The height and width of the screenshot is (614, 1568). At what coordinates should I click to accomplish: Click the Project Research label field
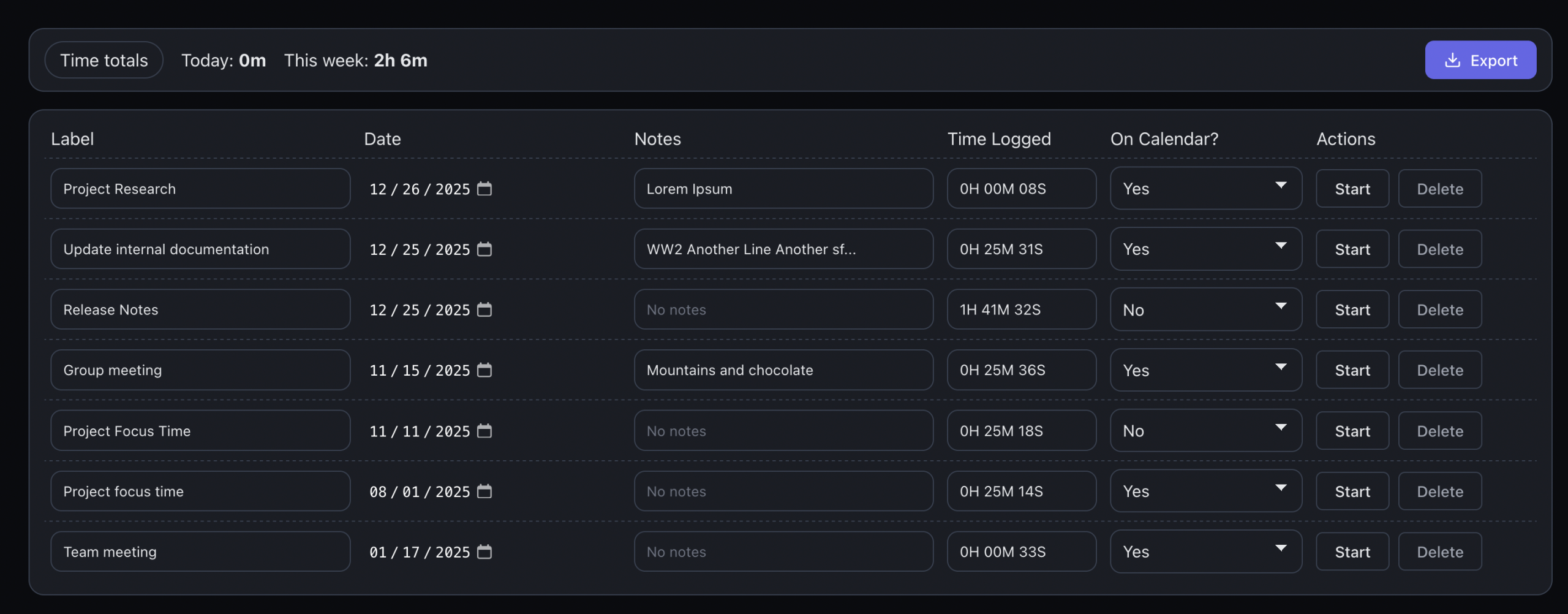coord(200,188)
